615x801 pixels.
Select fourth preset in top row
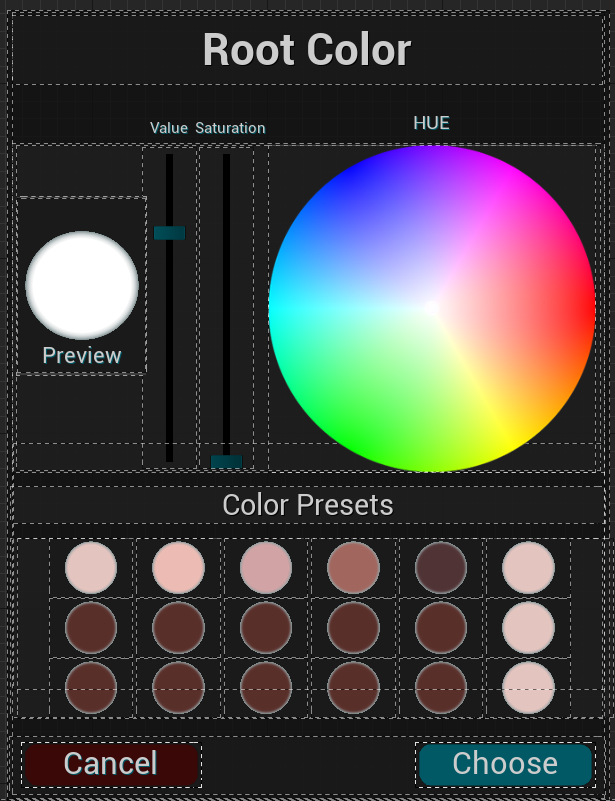point(353,568)
